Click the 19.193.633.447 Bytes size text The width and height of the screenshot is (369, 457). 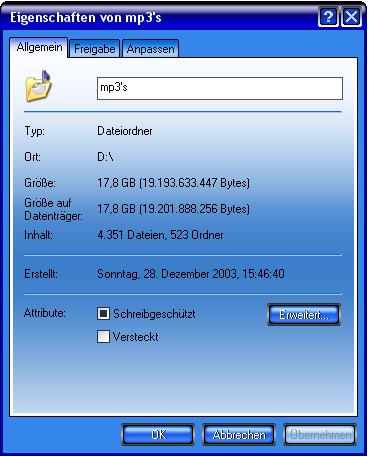(x=194, y=183)
